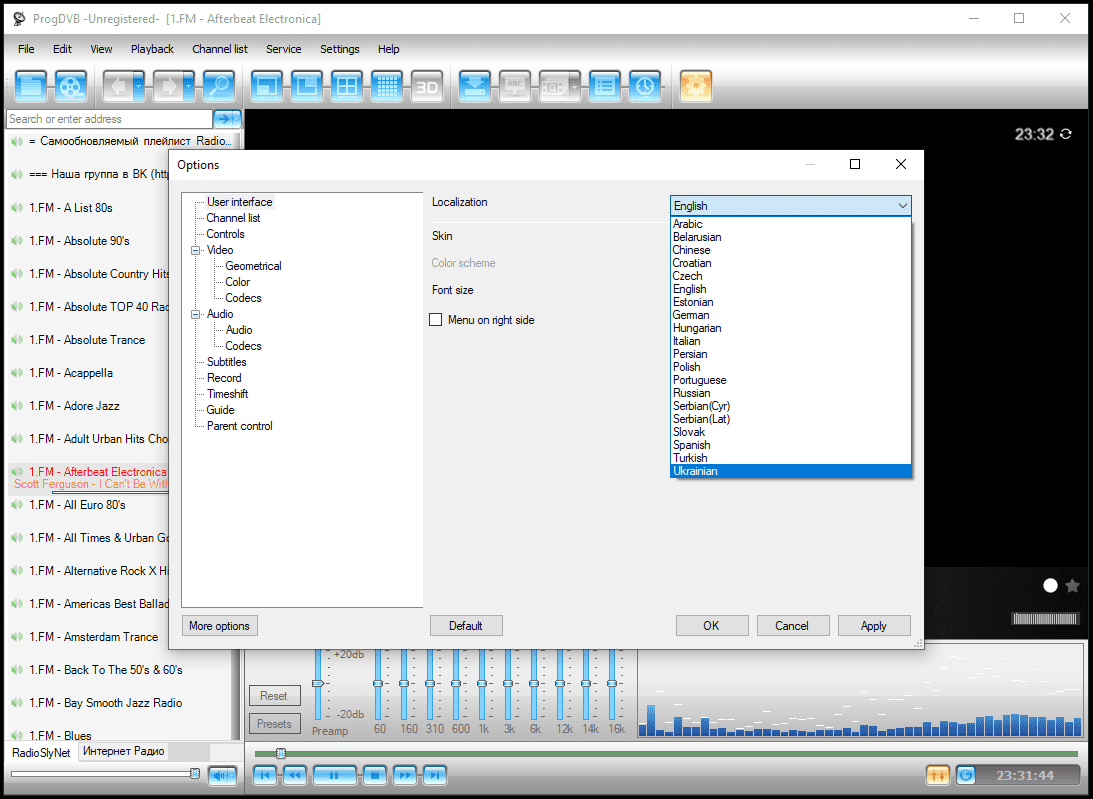Viewport: 1093px width, 799px height.
Task: Click the go arrow beside the address field
Action: coord(223,119)
